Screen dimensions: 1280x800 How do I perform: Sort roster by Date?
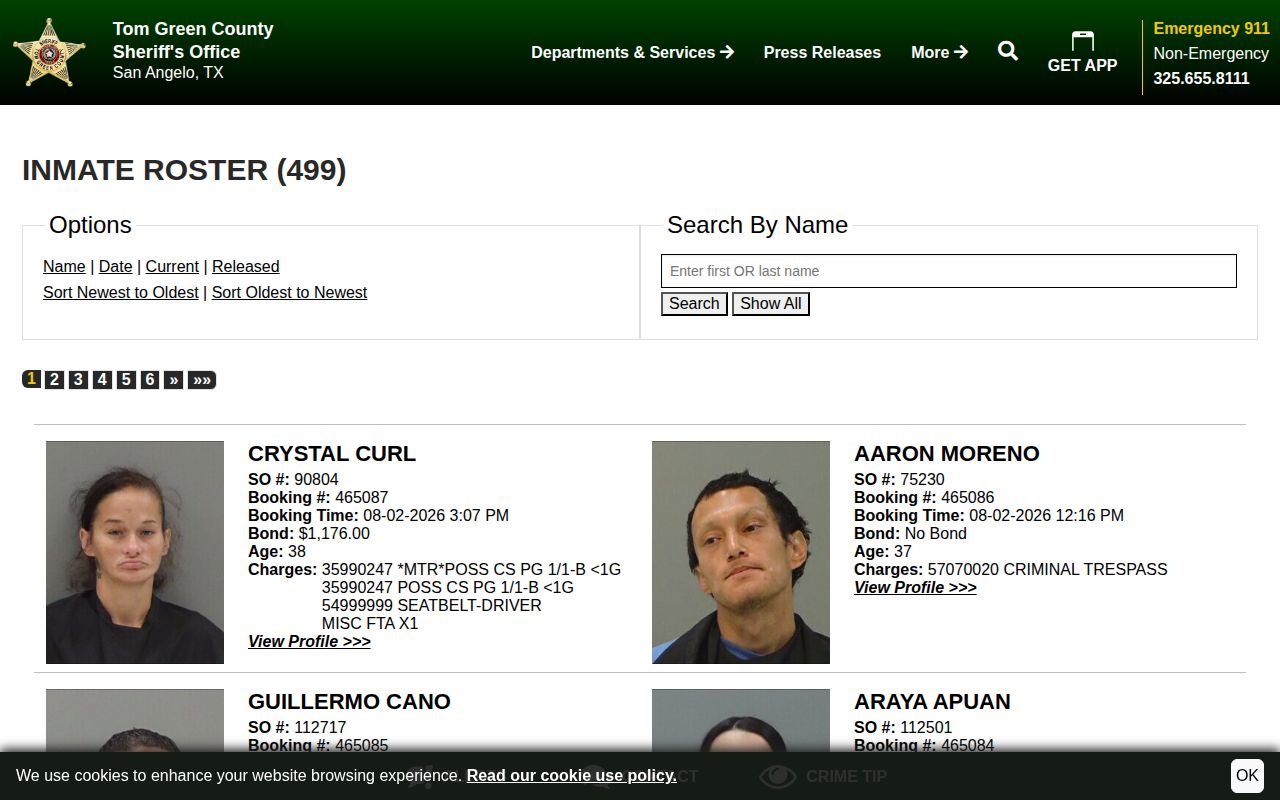pyautogui.click(x=115, y=266)
